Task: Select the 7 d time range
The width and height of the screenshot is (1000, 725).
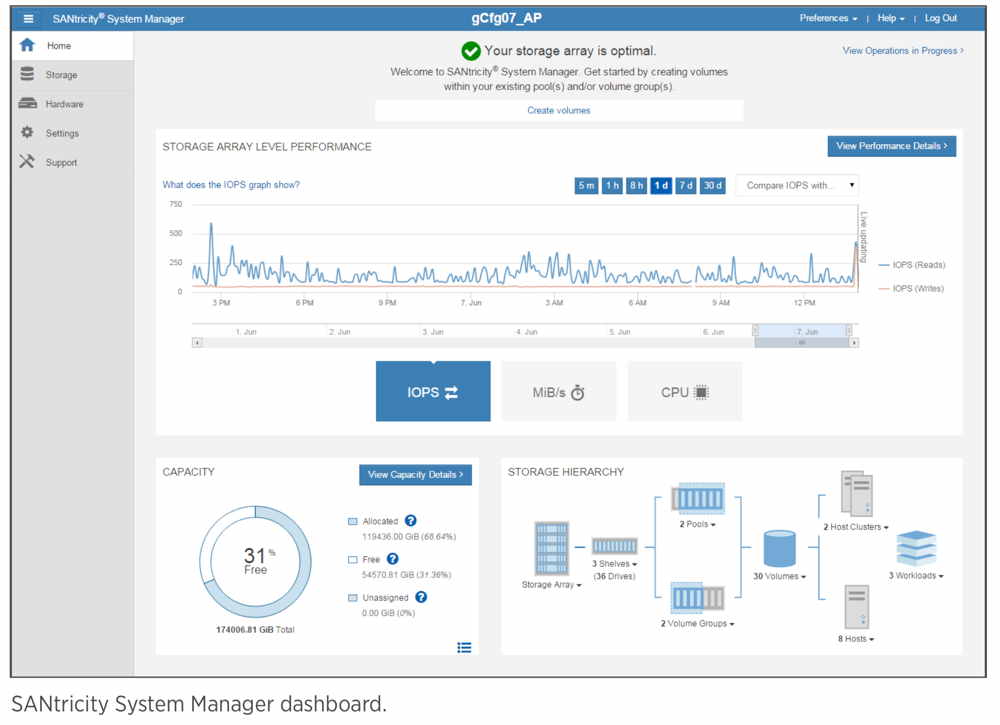Action: 686,186
